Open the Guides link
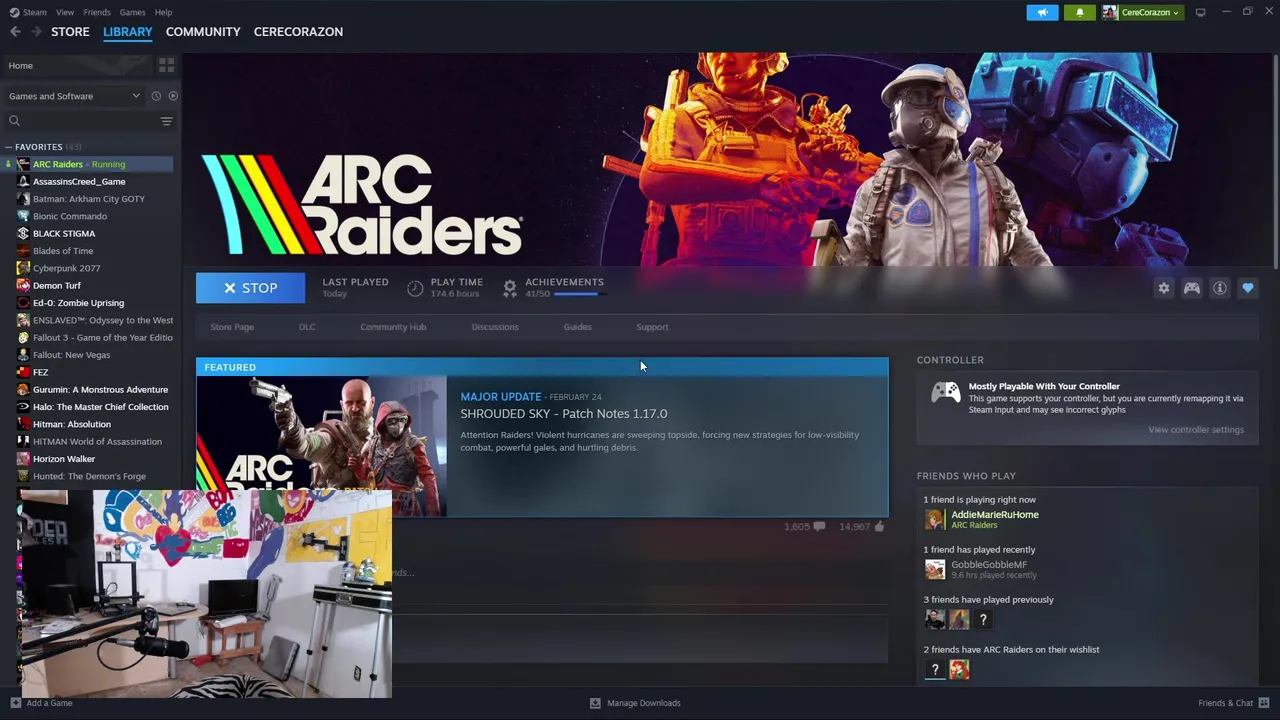1280x720 pixels. [x=577, y=327]
